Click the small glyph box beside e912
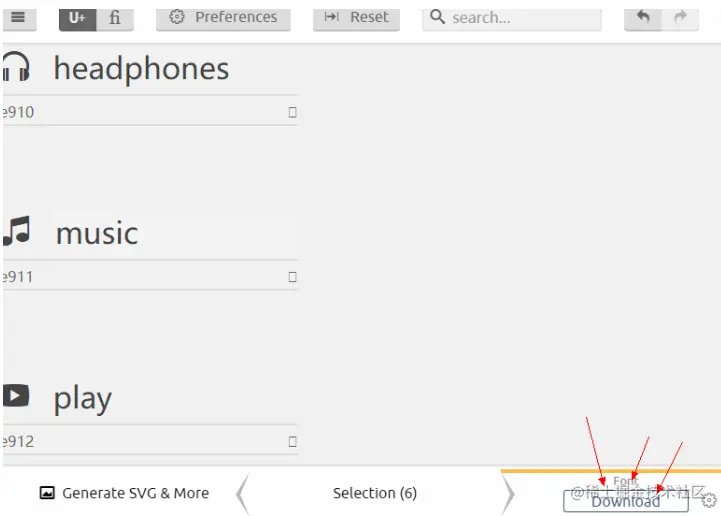This screenshot has width=721, height=516. (x=292, y=441)
